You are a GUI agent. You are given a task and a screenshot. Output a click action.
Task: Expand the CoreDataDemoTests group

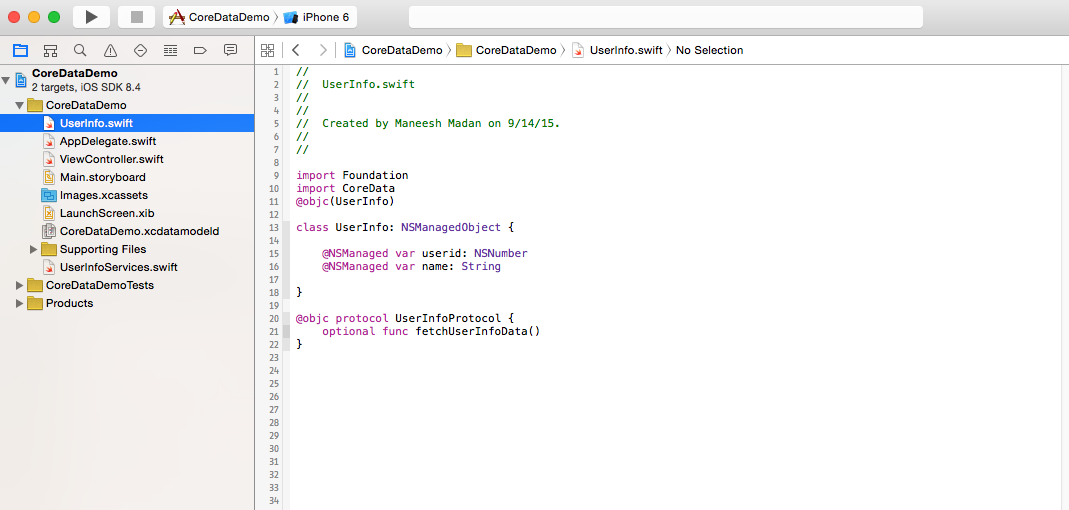[20, 285]
